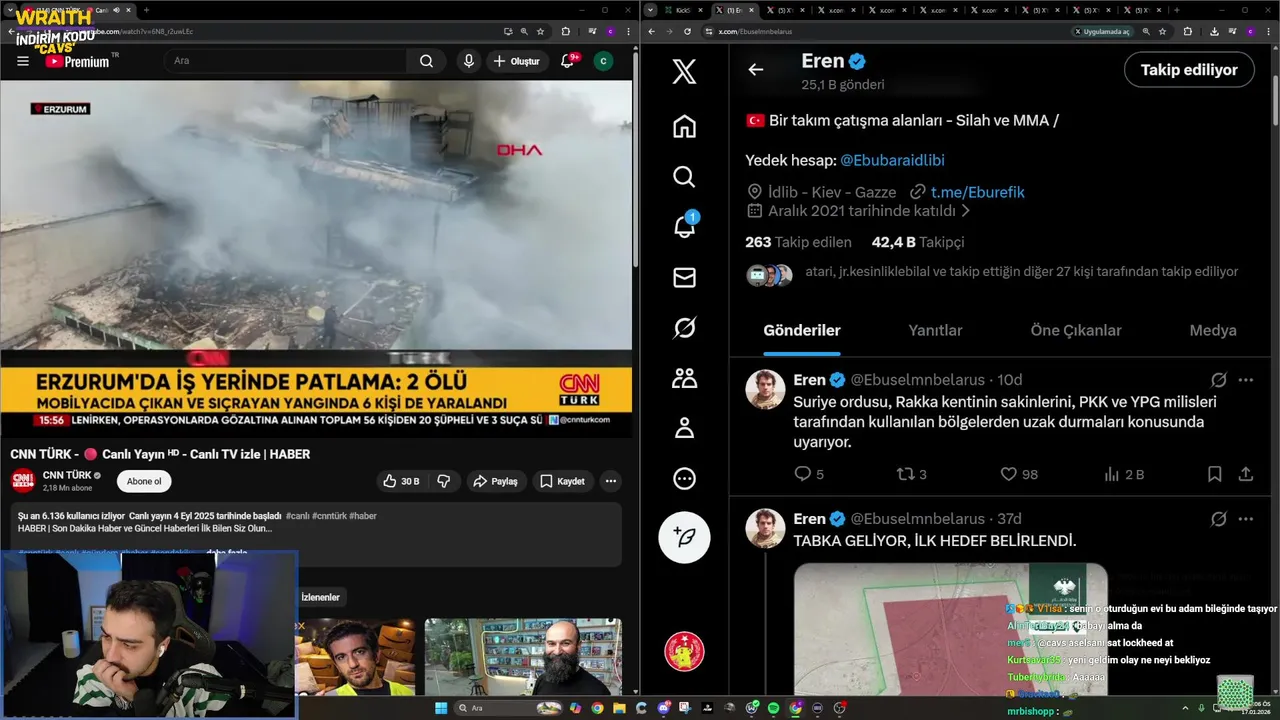Switch to Öne Çıkanlar tab
The width and height of the screenshot is (1280, 720).
[1076, 330]
